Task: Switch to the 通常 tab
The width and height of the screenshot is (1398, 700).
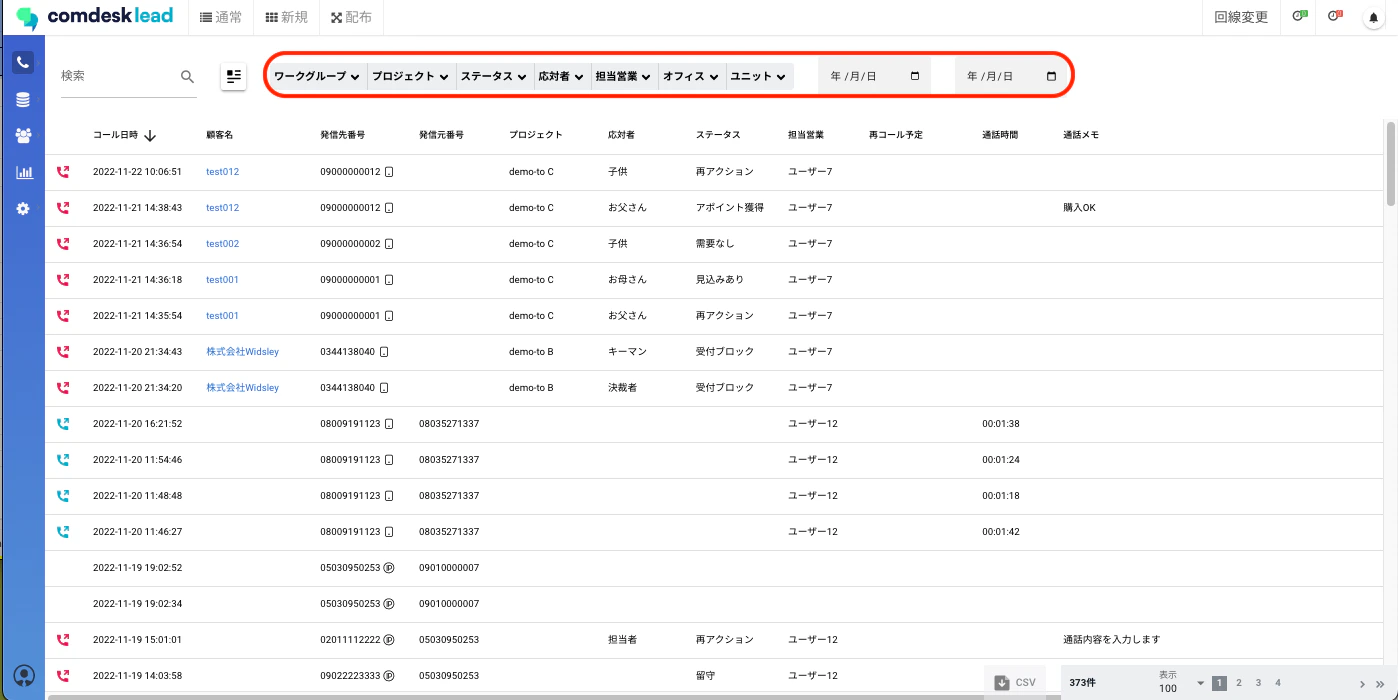Action: [221, 17]
